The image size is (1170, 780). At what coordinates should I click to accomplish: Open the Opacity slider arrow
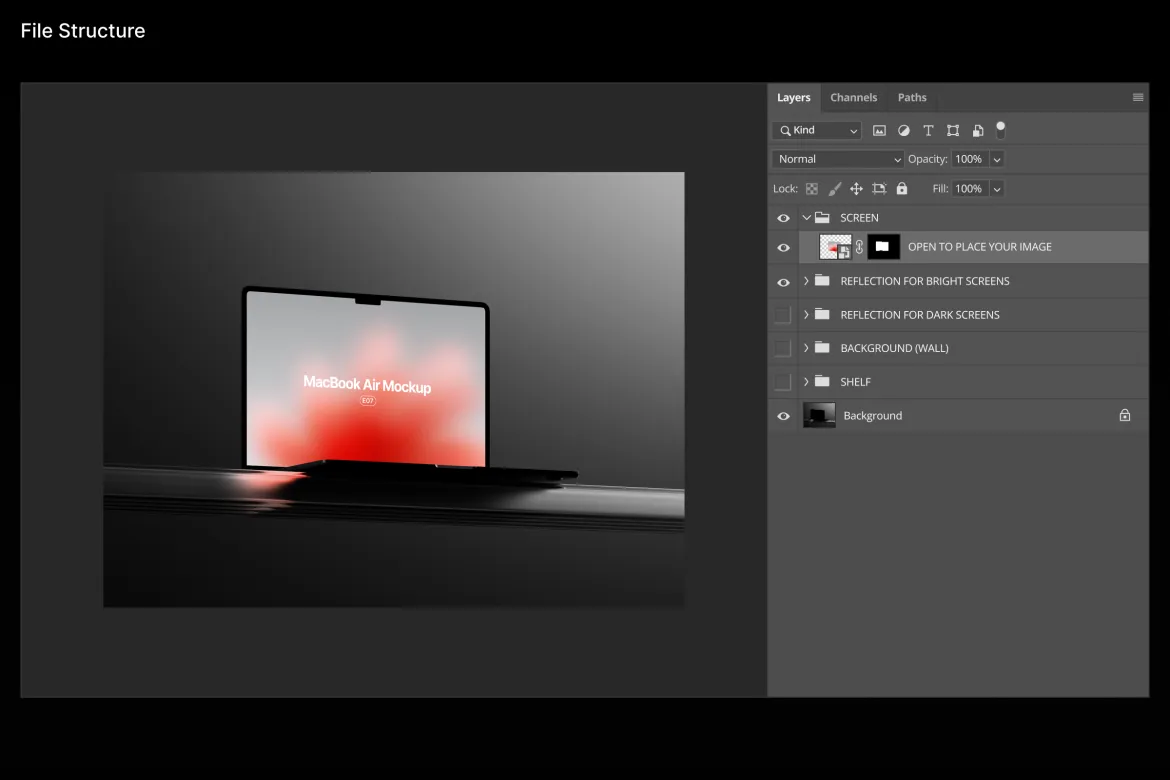coord(997,159)
